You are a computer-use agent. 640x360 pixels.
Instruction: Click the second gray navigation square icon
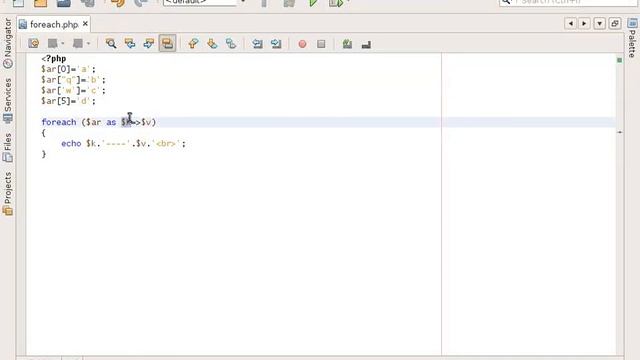78,43
